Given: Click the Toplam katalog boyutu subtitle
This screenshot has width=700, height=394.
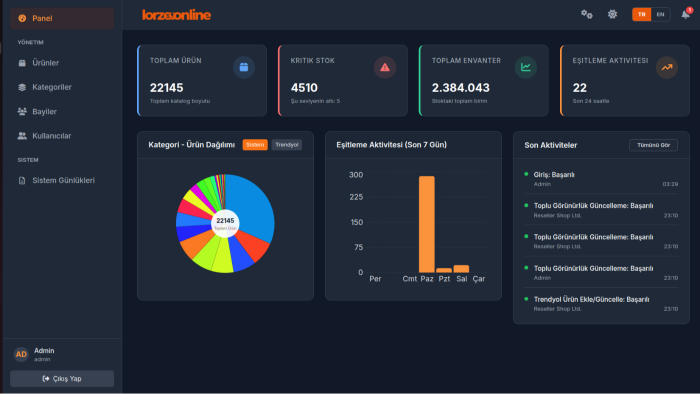Looking at the screenshot, I should click(x=180, y=101).
